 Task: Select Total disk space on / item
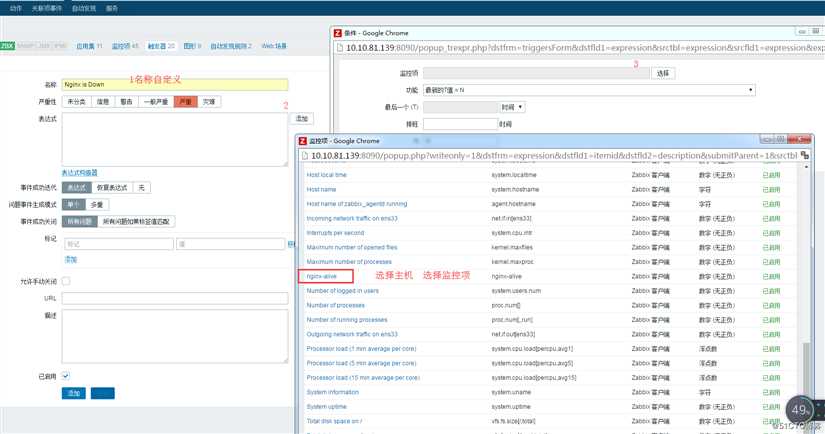[334, 421]
